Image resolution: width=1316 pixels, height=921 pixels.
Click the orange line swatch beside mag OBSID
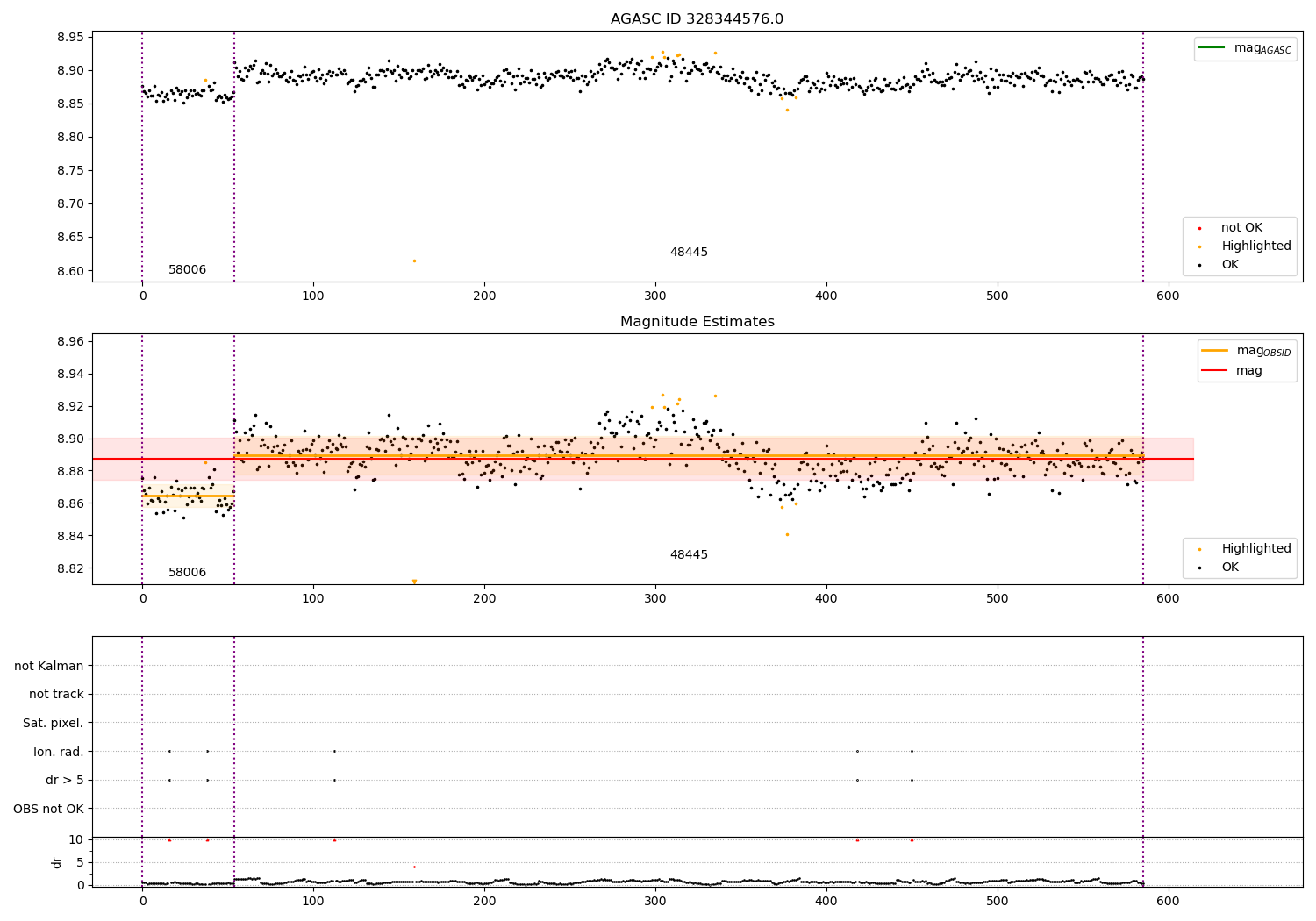[x=1214, y=351]
